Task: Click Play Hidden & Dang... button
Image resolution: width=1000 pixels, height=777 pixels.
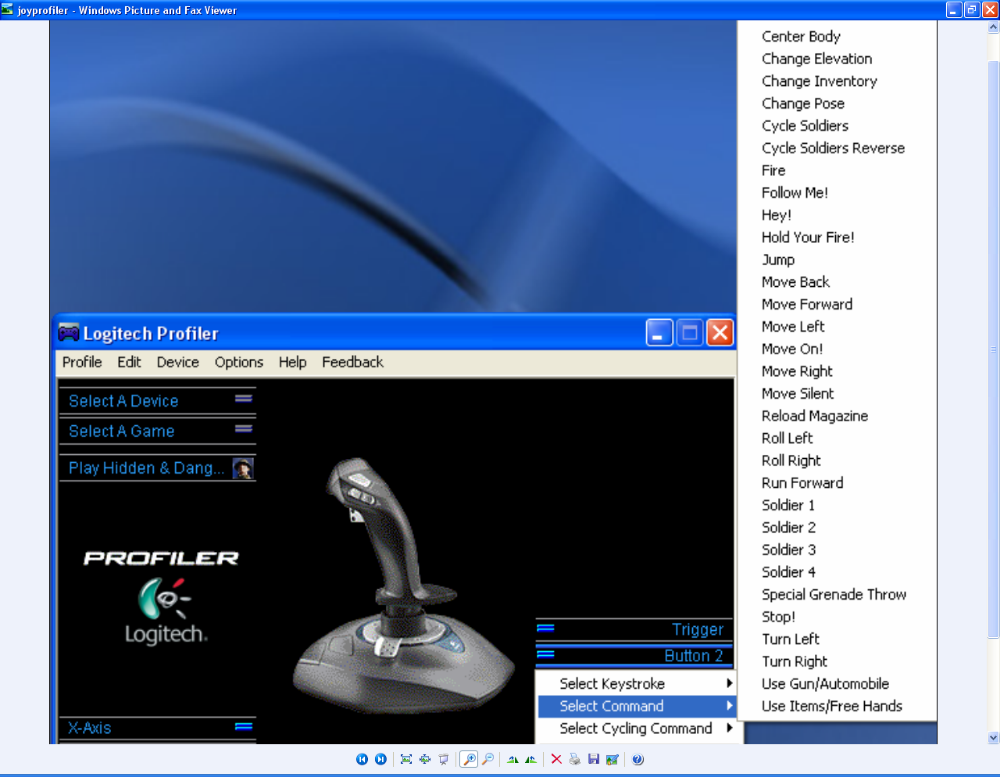Action: coord(158,468)
